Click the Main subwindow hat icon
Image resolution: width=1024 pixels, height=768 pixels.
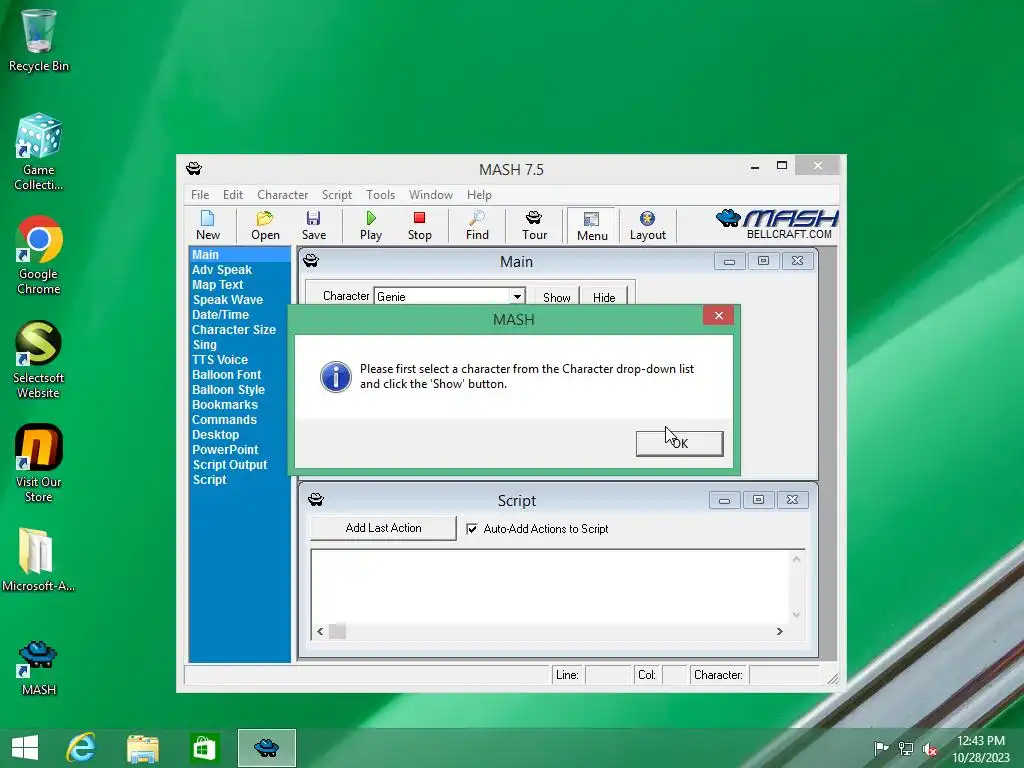311,261
